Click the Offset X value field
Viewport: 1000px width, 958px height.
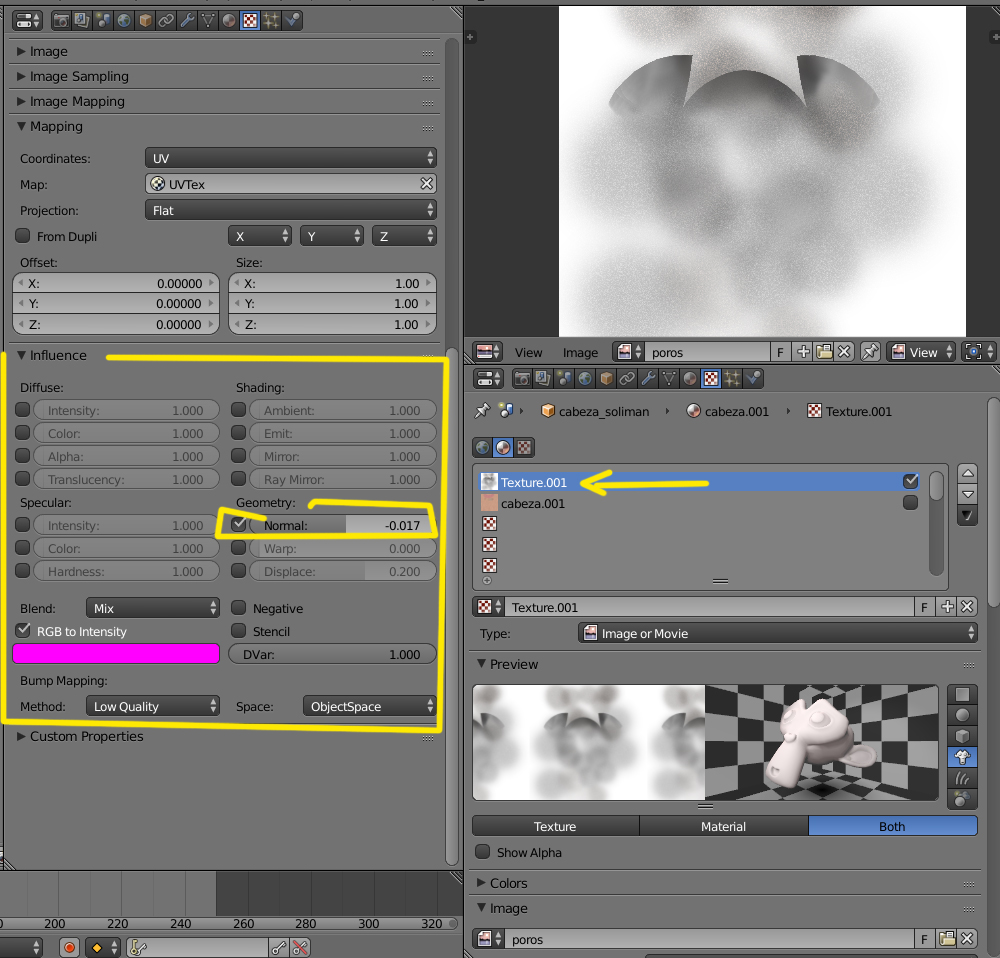coord(116,283)
